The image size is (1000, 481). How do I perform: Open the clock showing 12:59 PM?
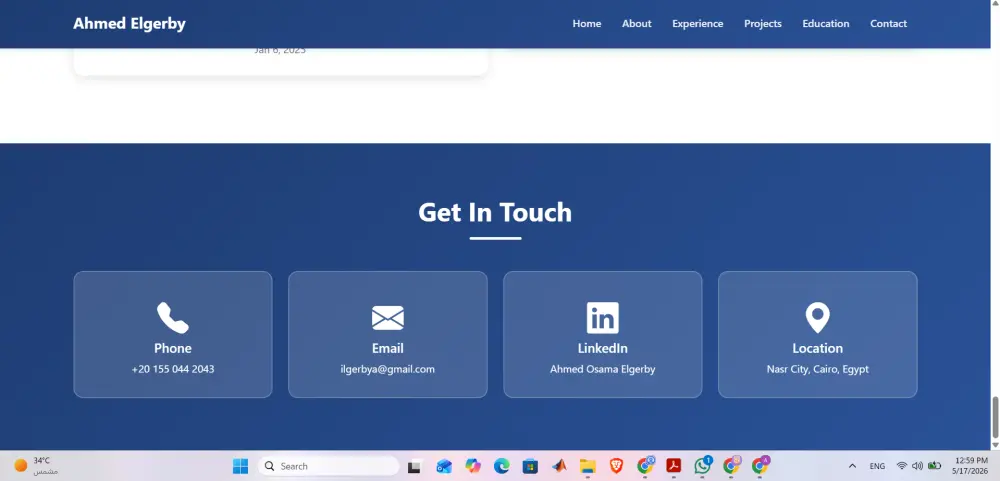coord(970,466)
